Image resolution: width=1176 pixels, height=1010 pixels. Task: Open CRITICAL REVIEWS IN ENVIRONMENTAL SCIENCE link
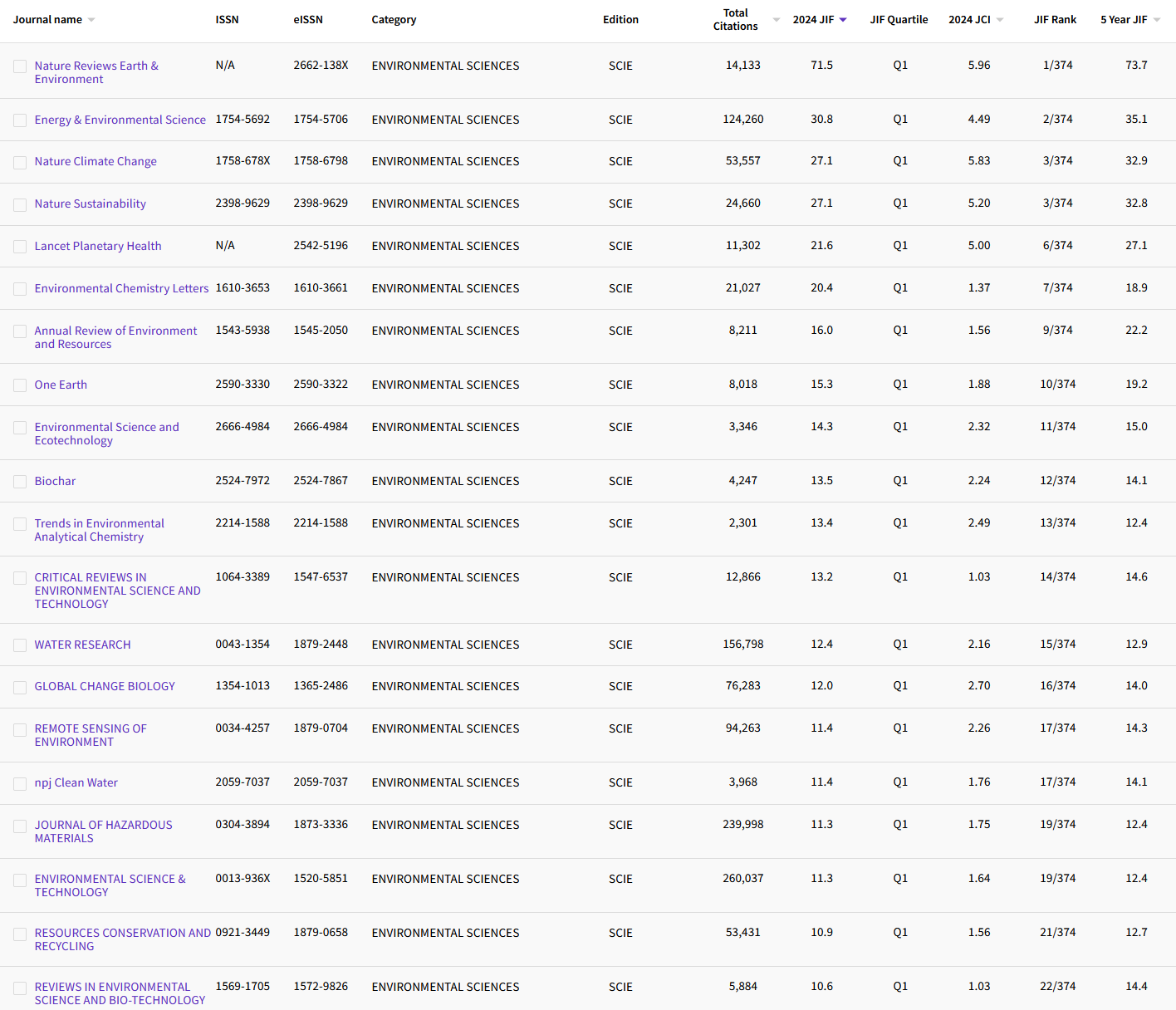click(117, 591)
